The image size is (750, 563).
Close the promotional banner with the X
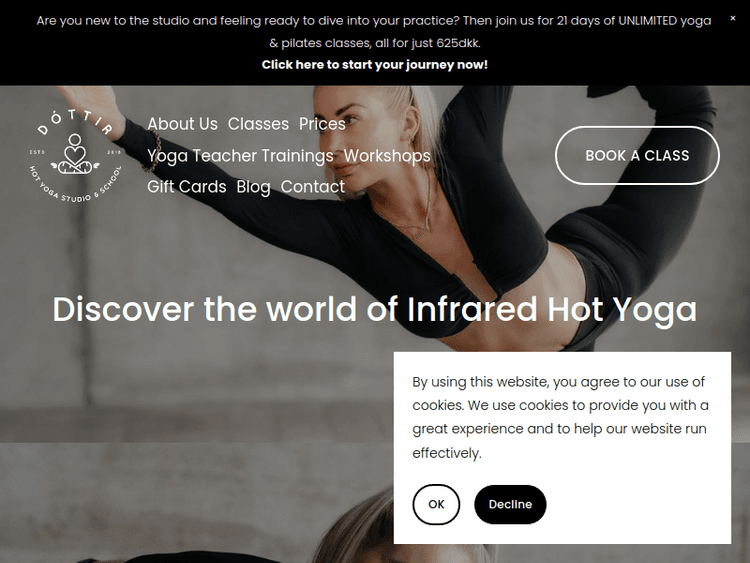click(x=732, y=18)
